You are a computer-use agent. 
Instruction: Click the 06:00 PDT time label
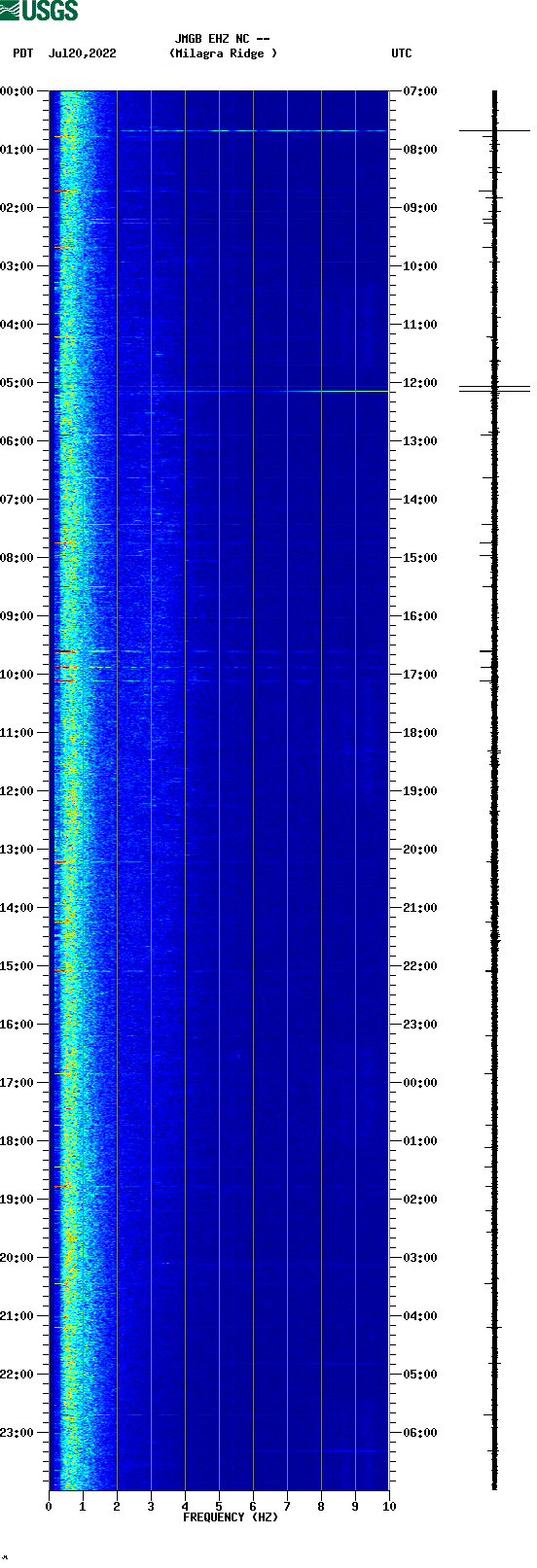tap(18, 441)
